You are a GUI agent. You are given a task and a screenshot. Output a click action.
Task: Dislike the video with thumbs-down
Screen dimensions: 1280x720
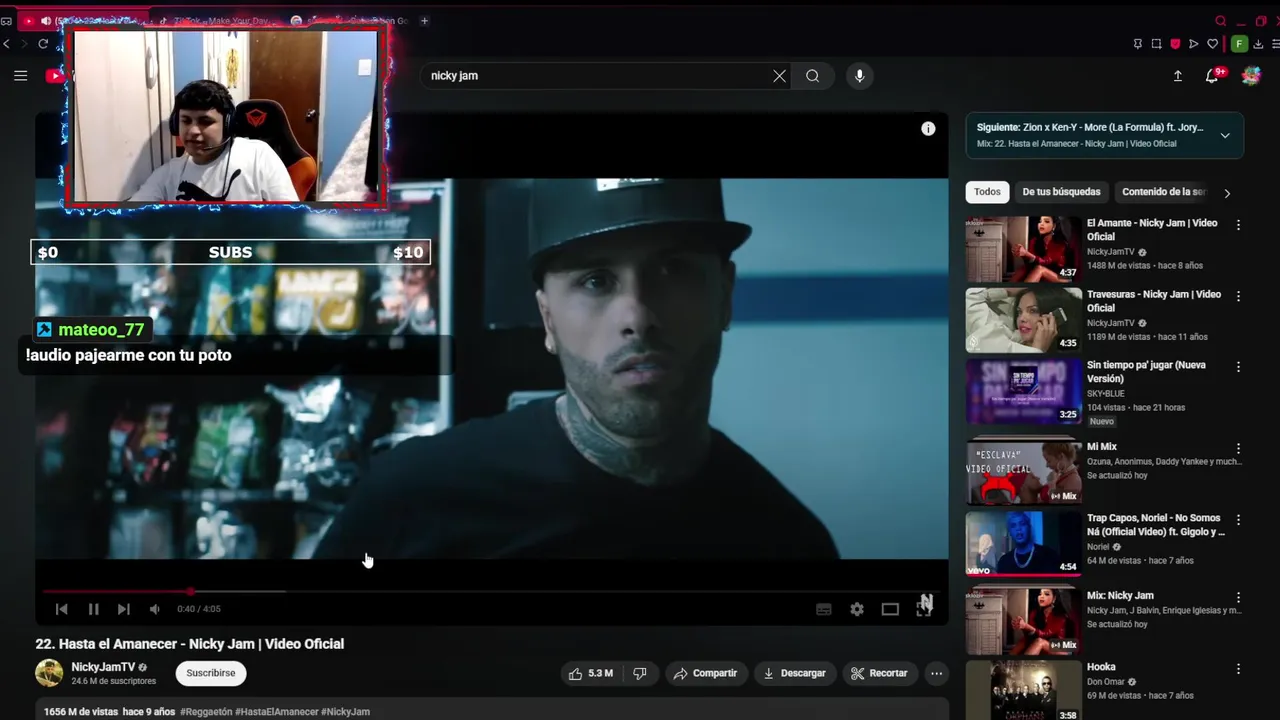(640, 674)
